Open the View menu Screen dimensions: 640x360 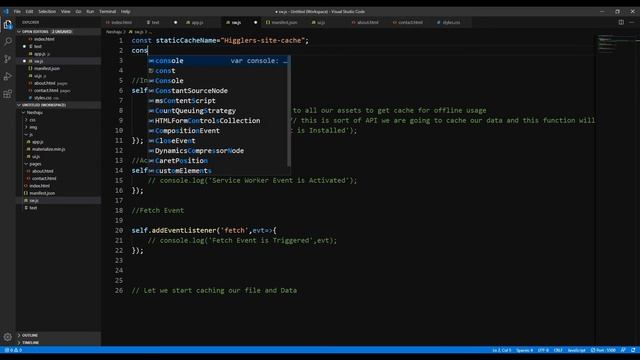[66, 11]
